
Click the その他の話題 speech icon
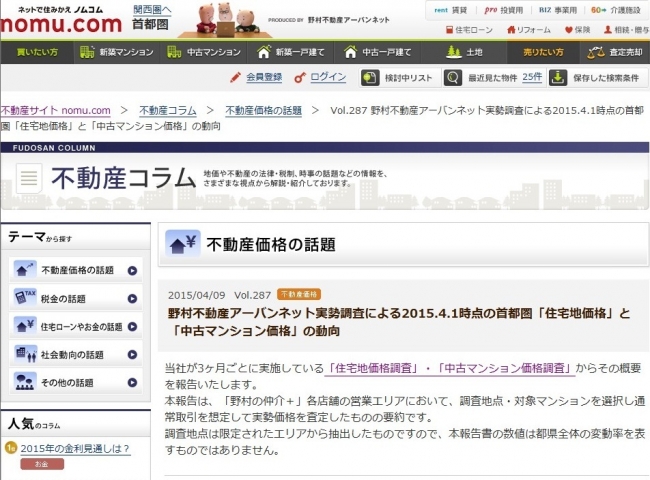pyautogui.click(x=24, y=381)
